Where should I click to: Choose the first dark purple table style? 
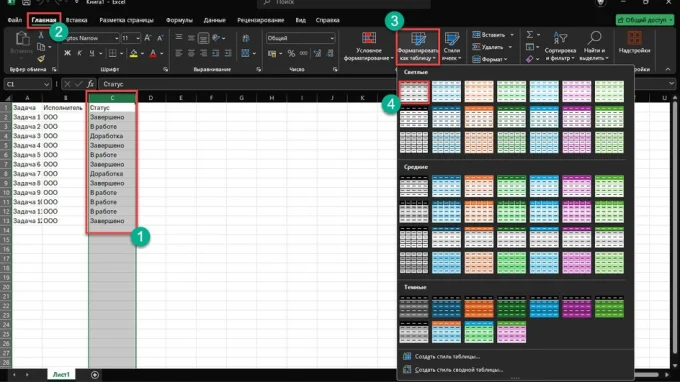(x=576, y=307)
